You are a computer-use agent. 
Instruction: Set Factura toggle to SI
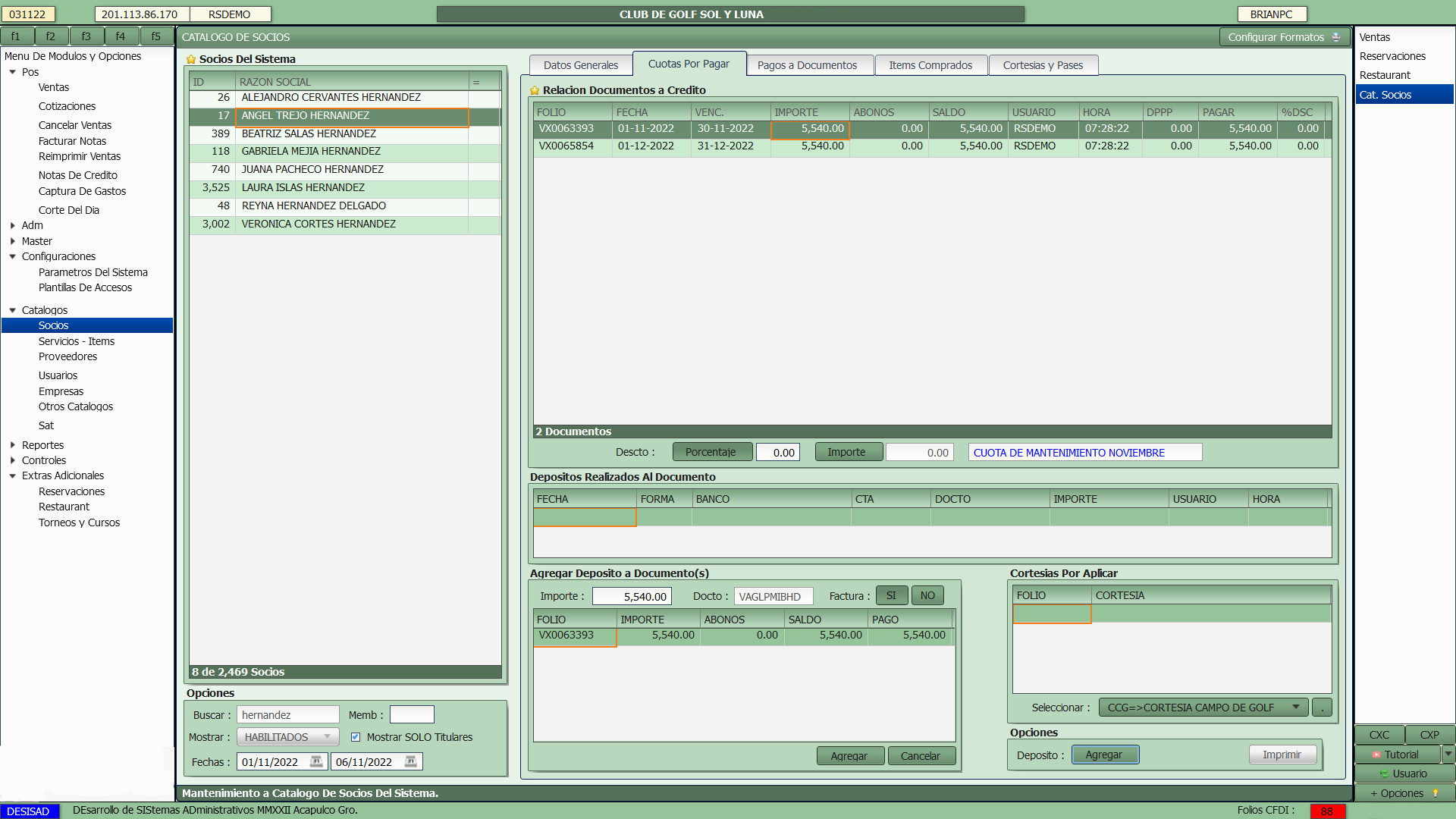891,596
